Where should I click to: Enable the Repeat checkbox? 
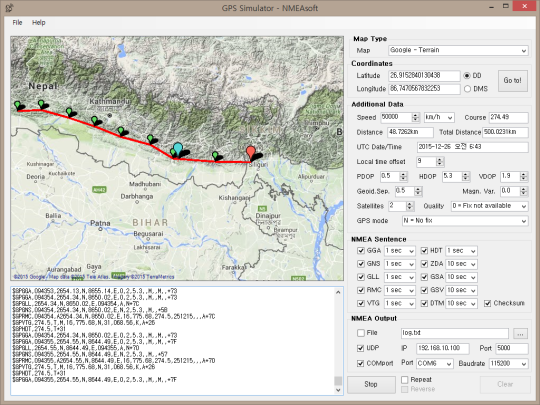[x=405, y=380]
